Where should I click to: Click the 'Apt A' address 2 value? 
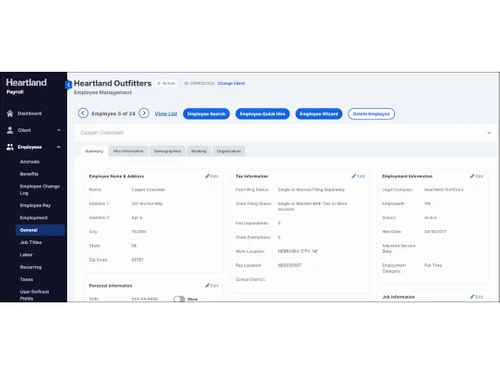(137, 218)
